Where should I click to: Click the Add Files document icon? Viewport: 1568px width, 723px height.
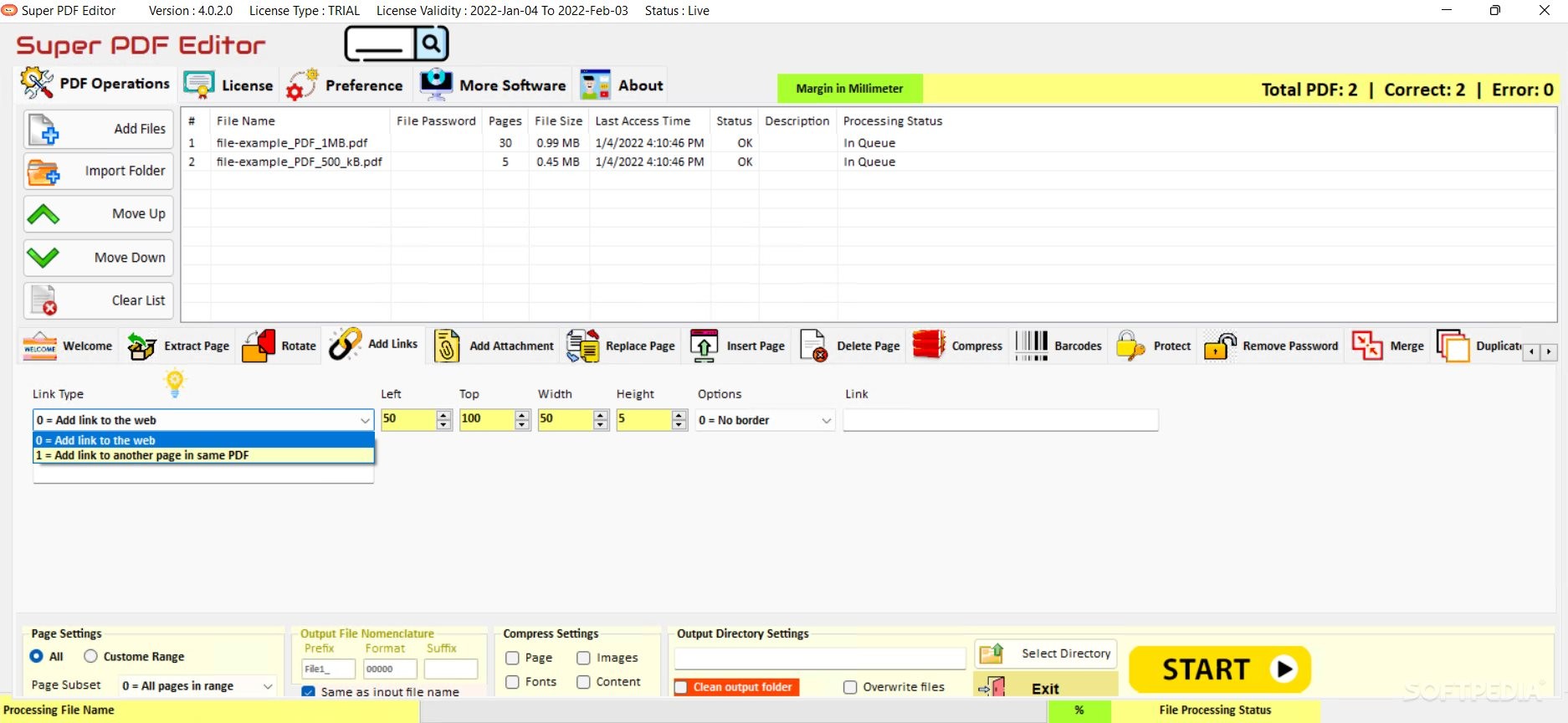point(44,130)
